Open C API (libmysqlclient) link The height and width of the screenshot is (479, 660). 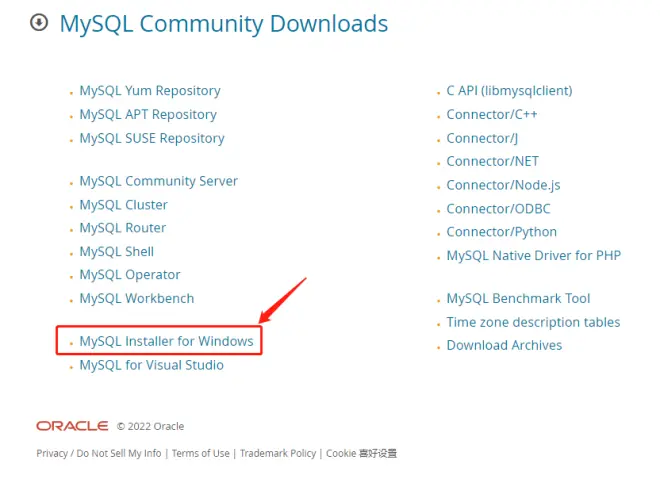pos(509,90)
